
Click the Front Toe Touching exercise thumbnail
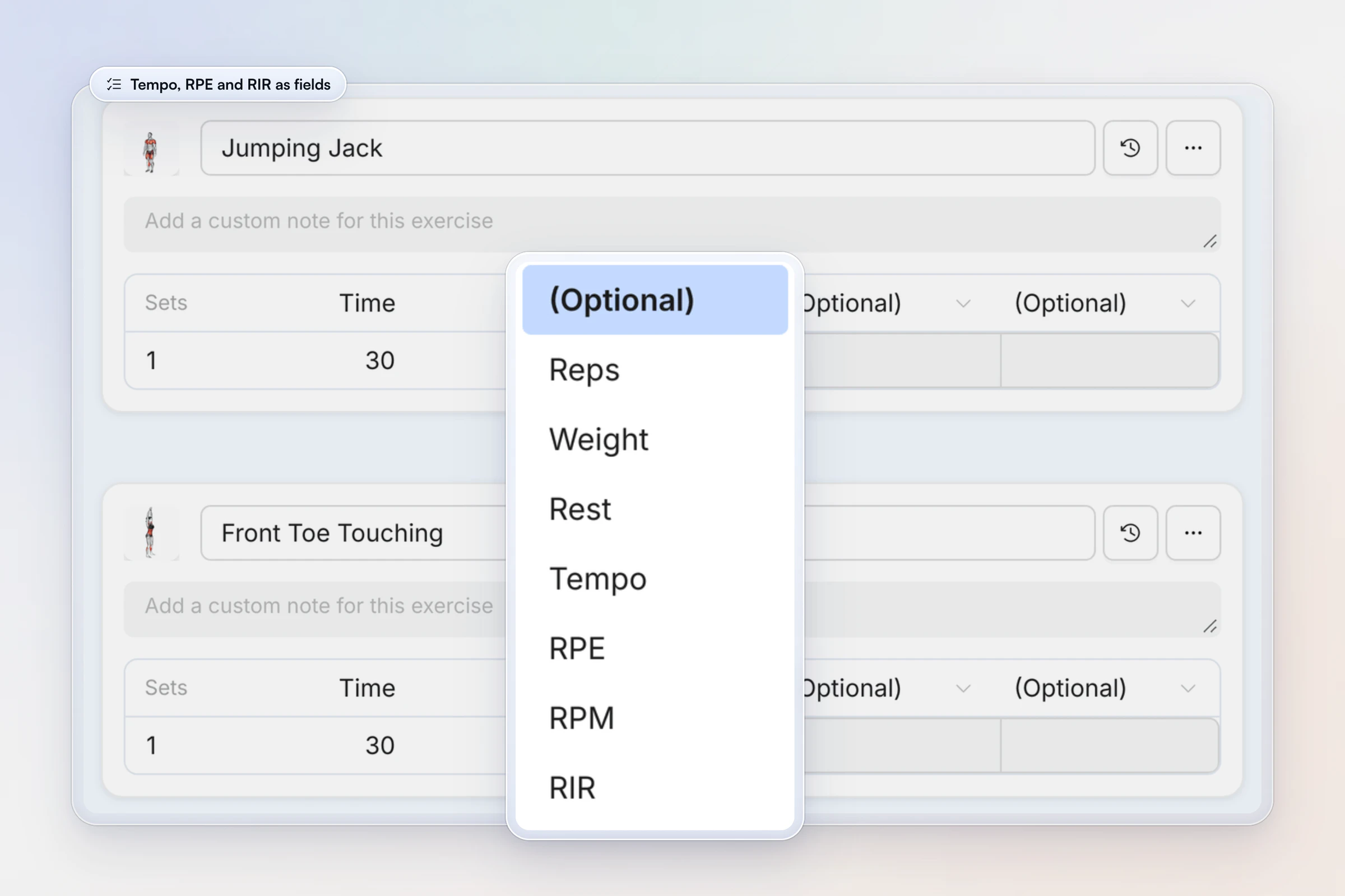coord(151,533)
